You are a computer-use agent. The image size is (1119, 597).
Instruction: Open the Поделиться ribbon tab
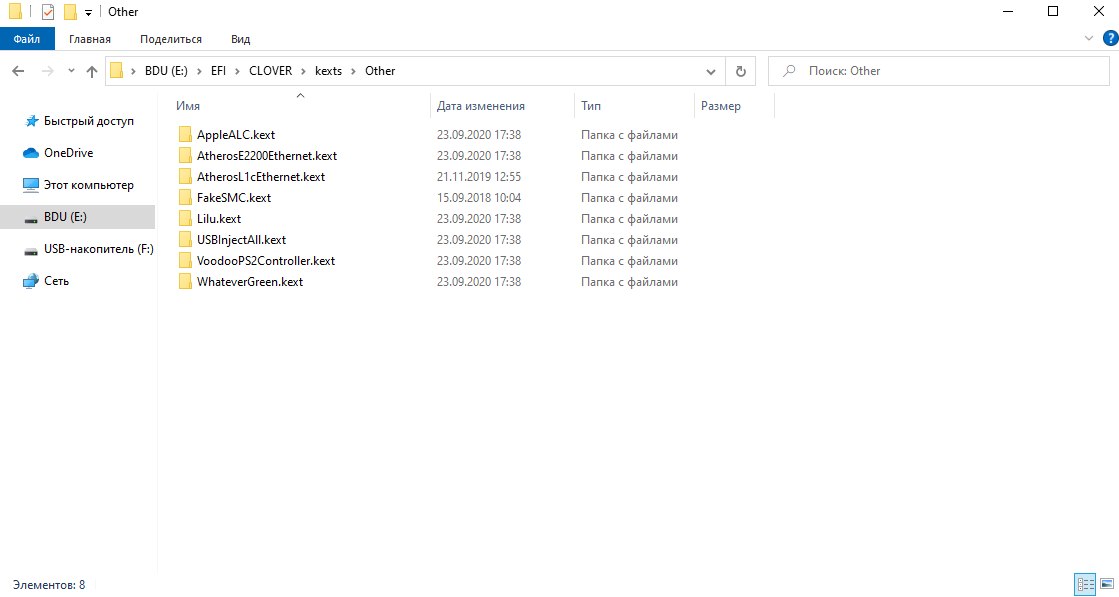[171, 39]
